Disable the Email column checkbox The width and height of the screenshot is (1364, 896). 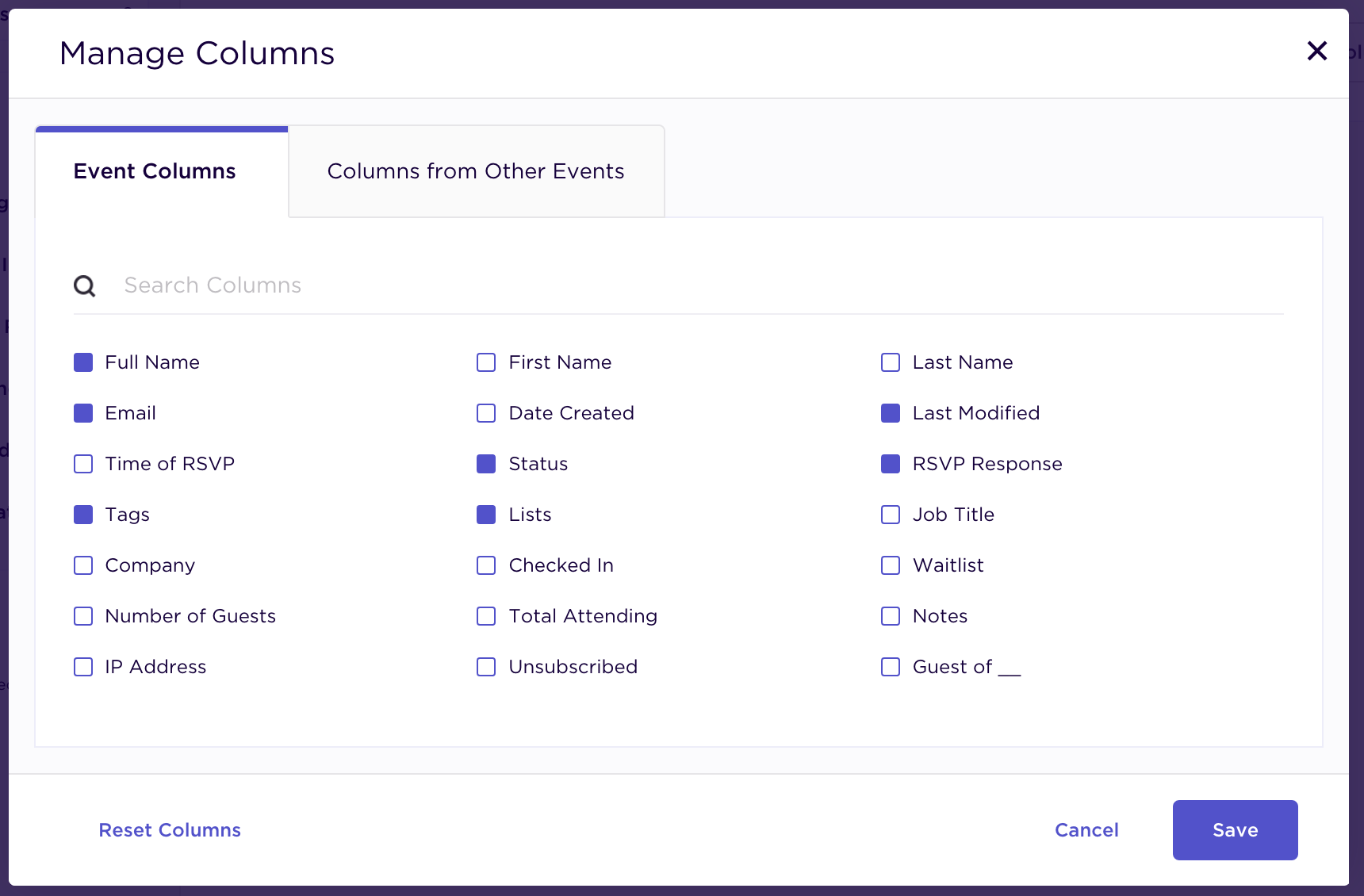click(83, 413)
